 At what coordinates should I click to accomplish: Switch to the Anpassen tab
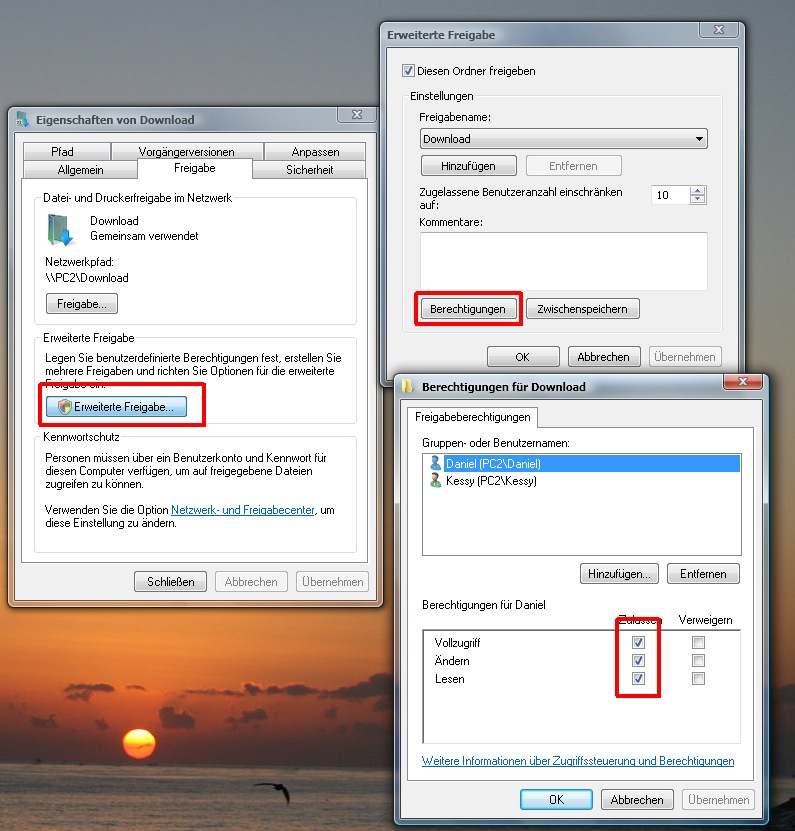pos(315,152)
